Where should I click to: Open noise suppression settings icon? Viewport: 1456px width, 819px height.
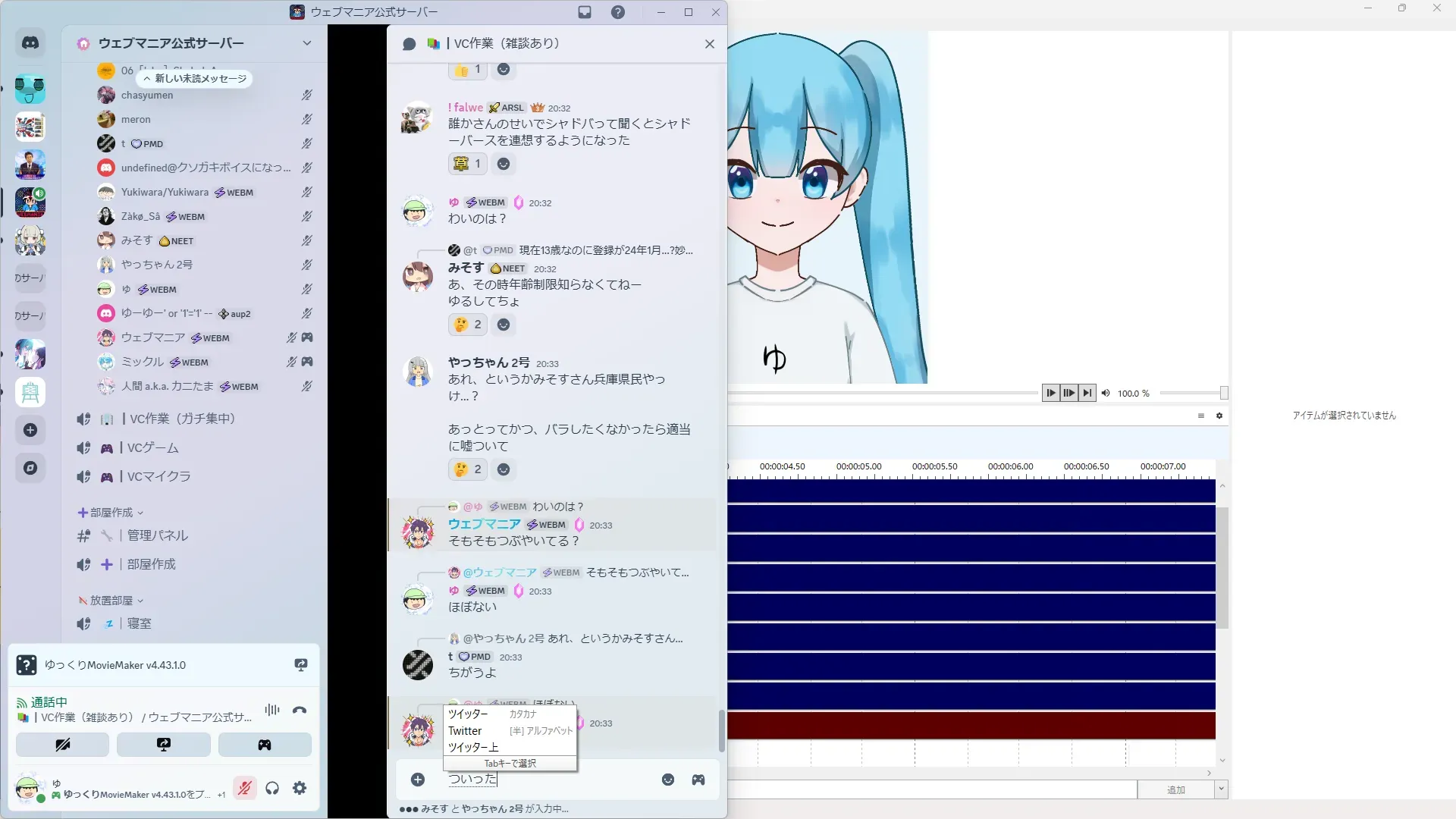[x=272, y=711]
